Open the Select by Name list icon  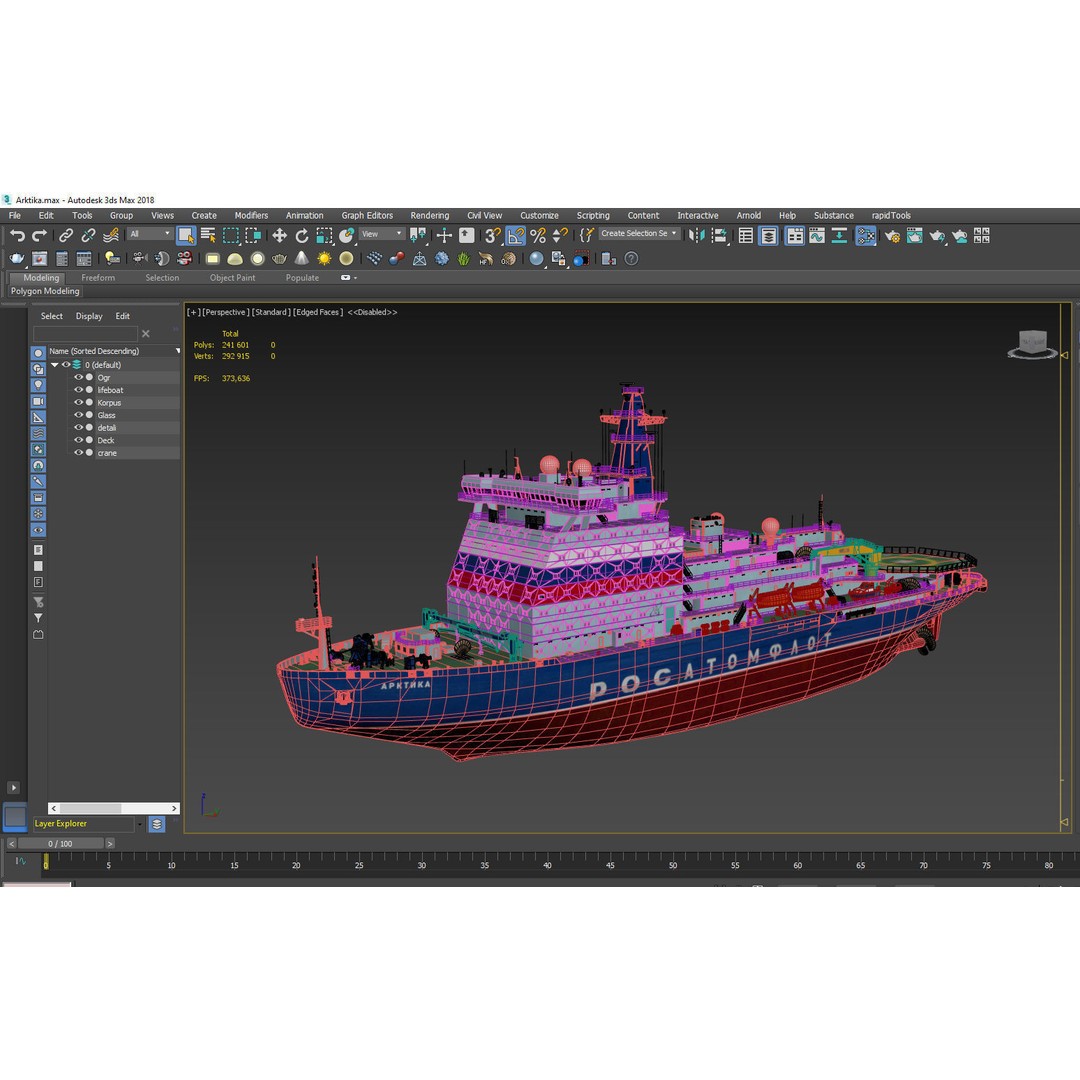click(x=208, y=236)
